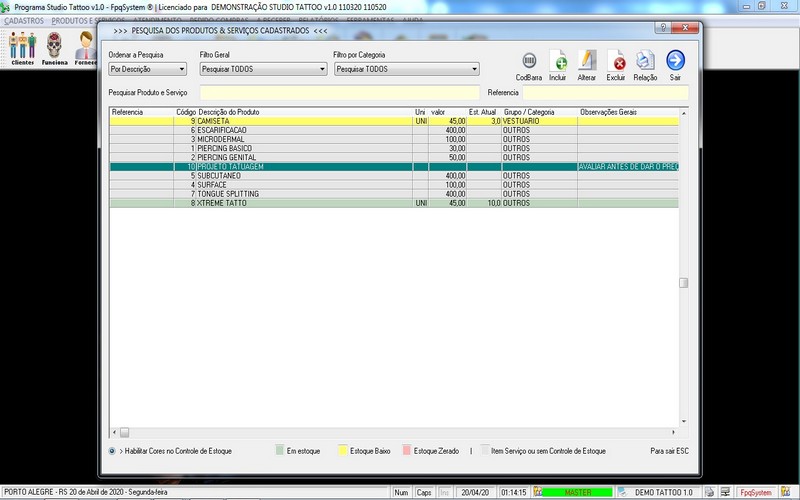Click vertical scrollbar down arrow

point(684,421)
